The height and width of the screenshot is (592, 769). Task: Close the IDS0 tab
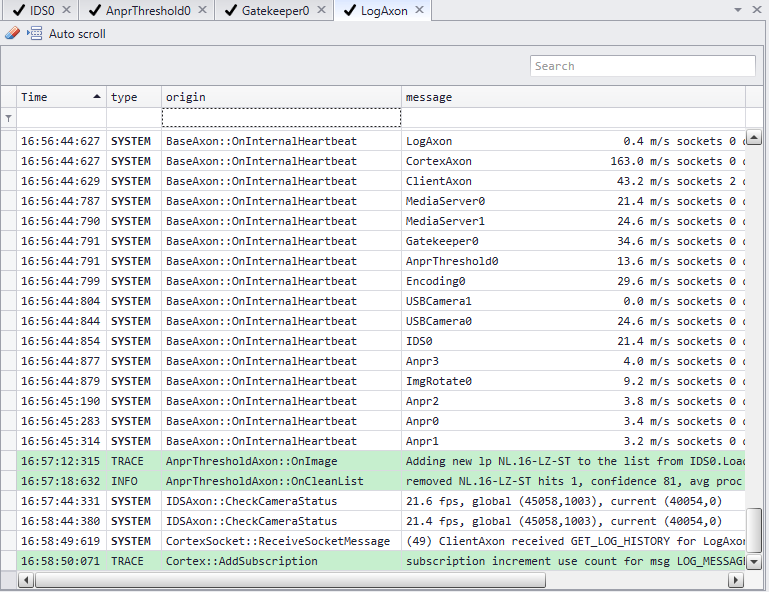point(67,10)
